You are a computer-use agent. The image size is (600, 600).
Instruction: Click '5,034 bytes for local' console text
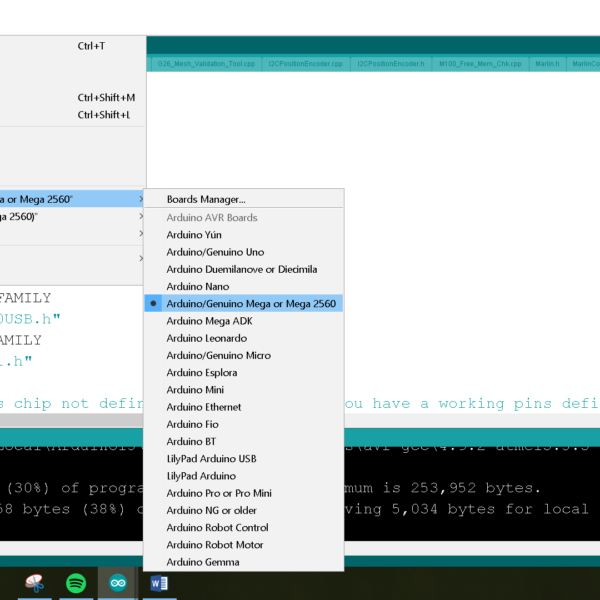(x=490, y=509)
